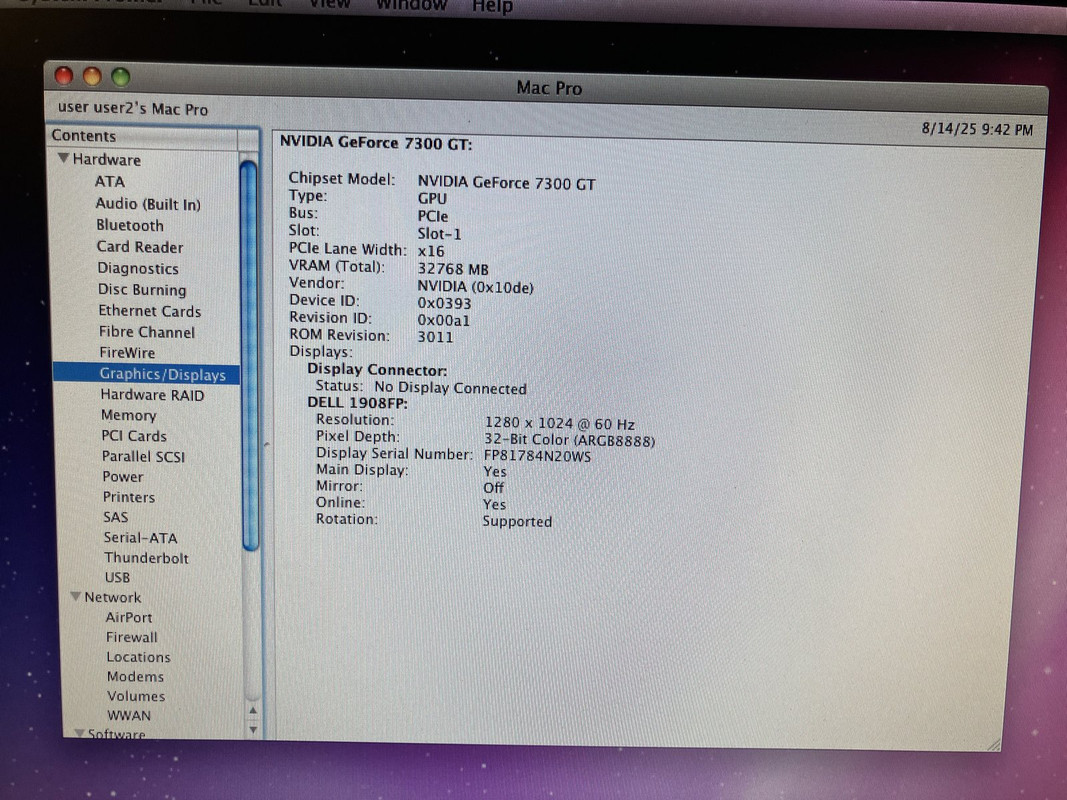Select Disc Burning entry
The width and height of the screenshot is (1067, 800).
142,289
